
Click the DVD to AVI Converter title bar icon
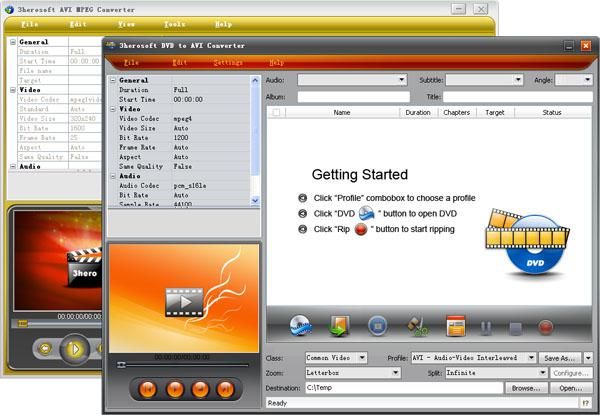(111, 45)
